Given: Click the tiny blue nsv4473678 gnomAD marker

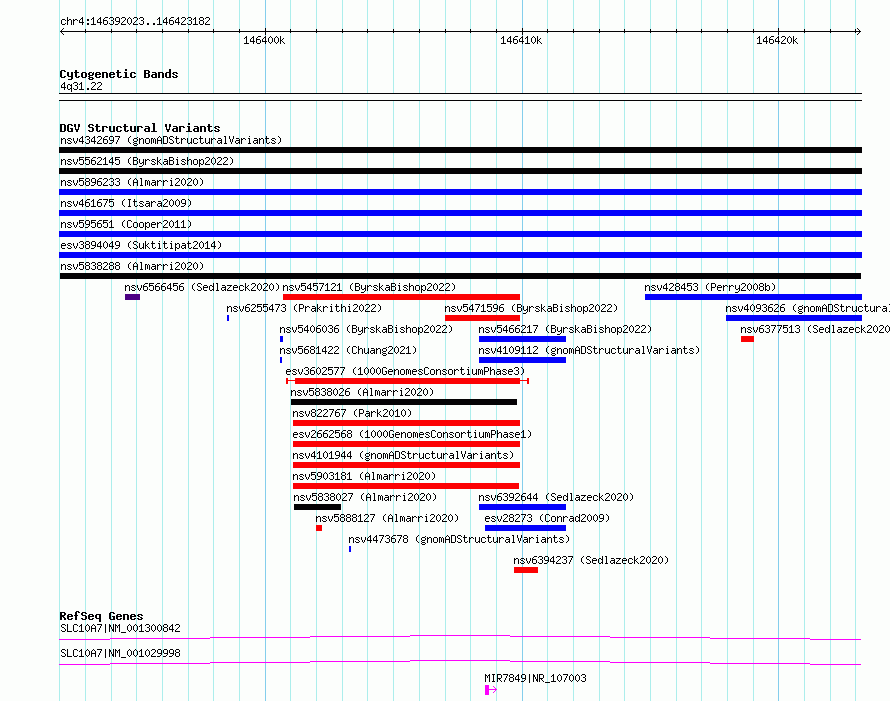Looking at the screenshot, I should pyautogui.click(x=350, y=549).
